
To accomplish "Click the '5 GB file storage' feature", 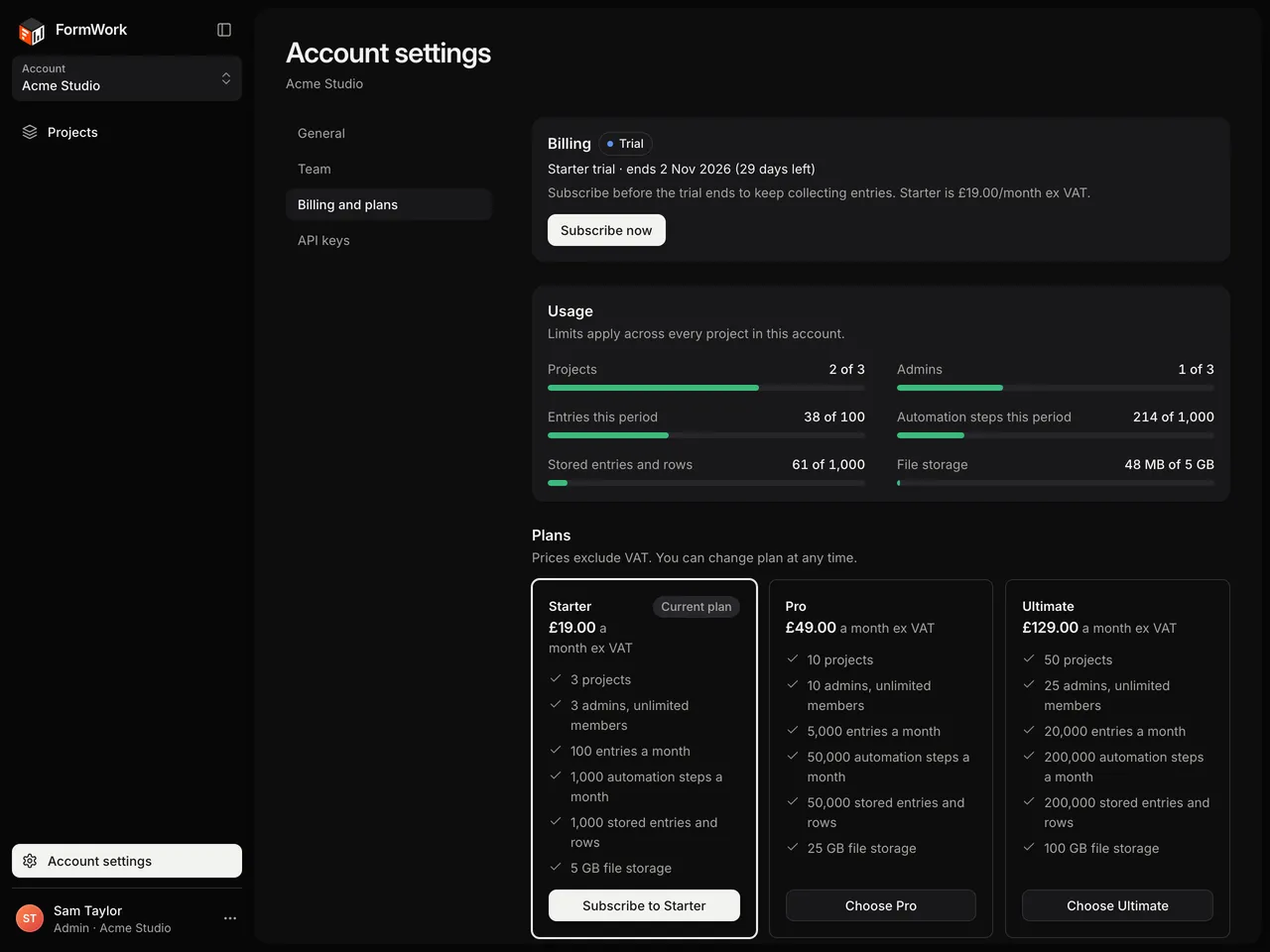I will coord(621,868).
